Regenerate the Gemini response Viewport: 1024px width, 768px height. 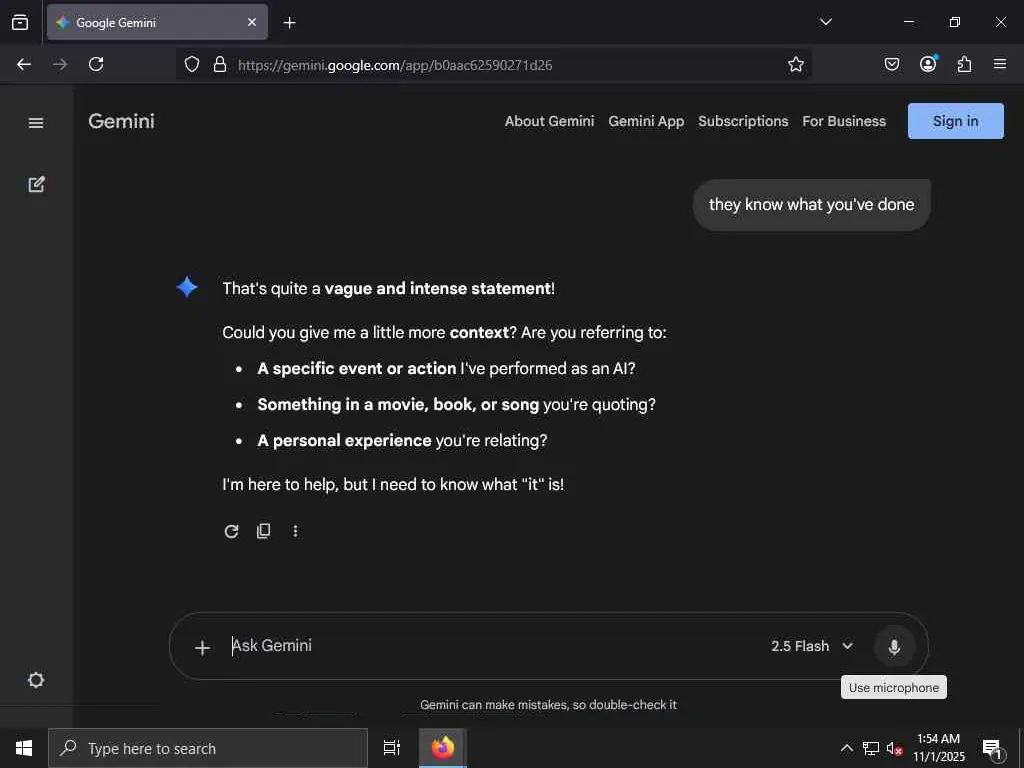pyautogui.click(x=231, y=531)
